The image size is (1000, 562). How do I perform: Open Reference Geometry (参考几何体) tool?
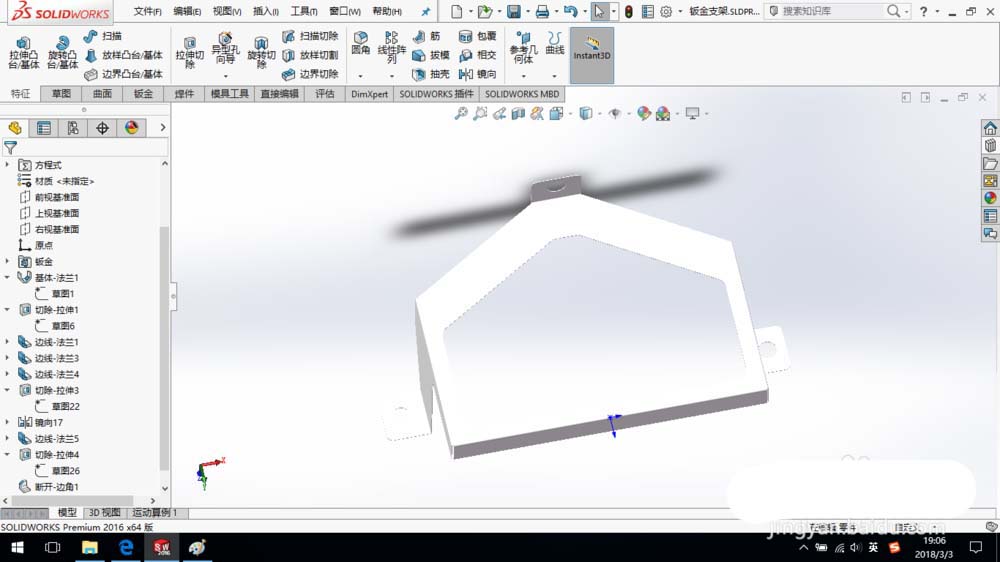click(x=523, y=48)
